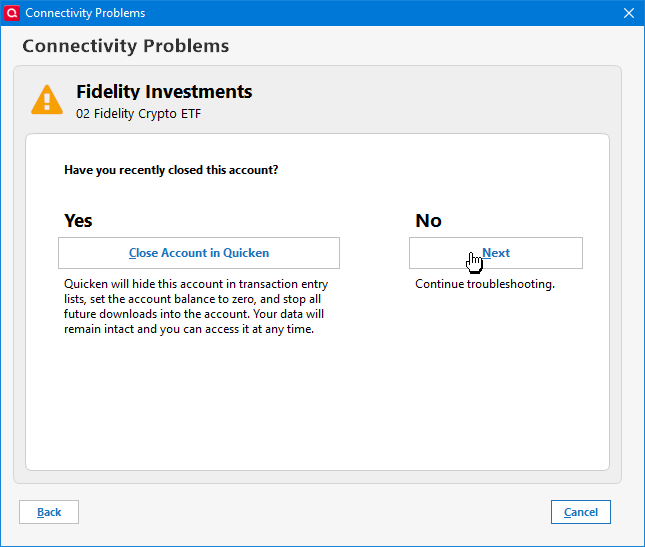
Task: Select the 02 Fidelity Crypto ETF account label
Action: [x=139, y=114]
